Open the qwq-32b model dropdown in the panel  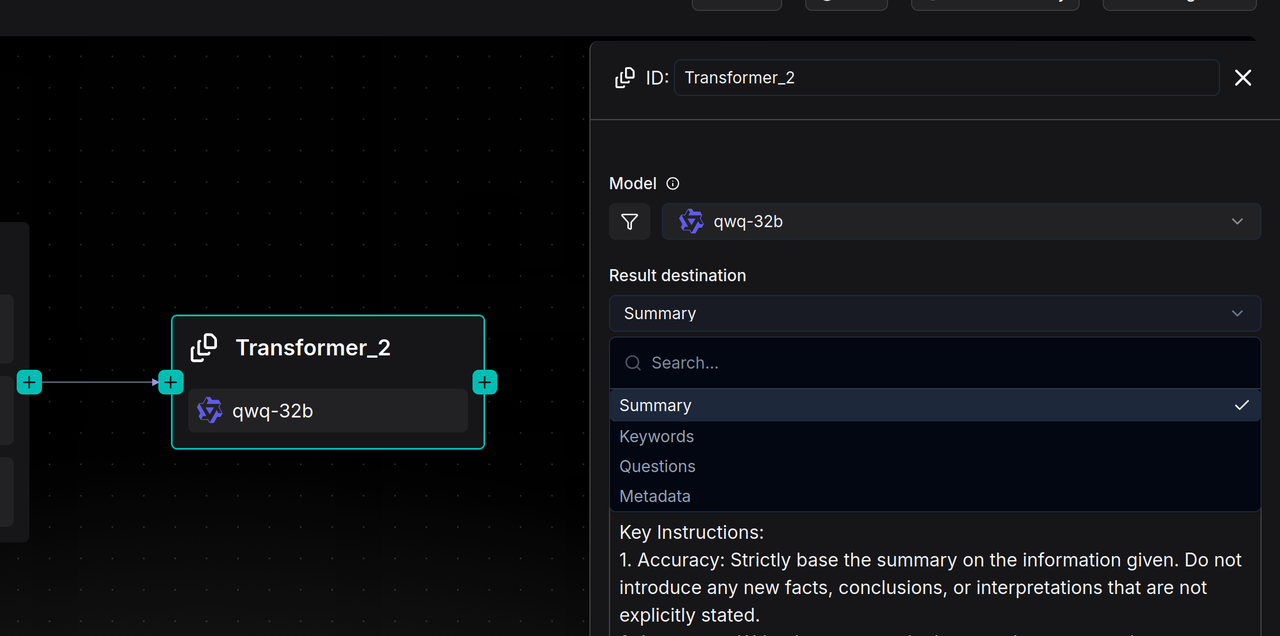[960, 222]
